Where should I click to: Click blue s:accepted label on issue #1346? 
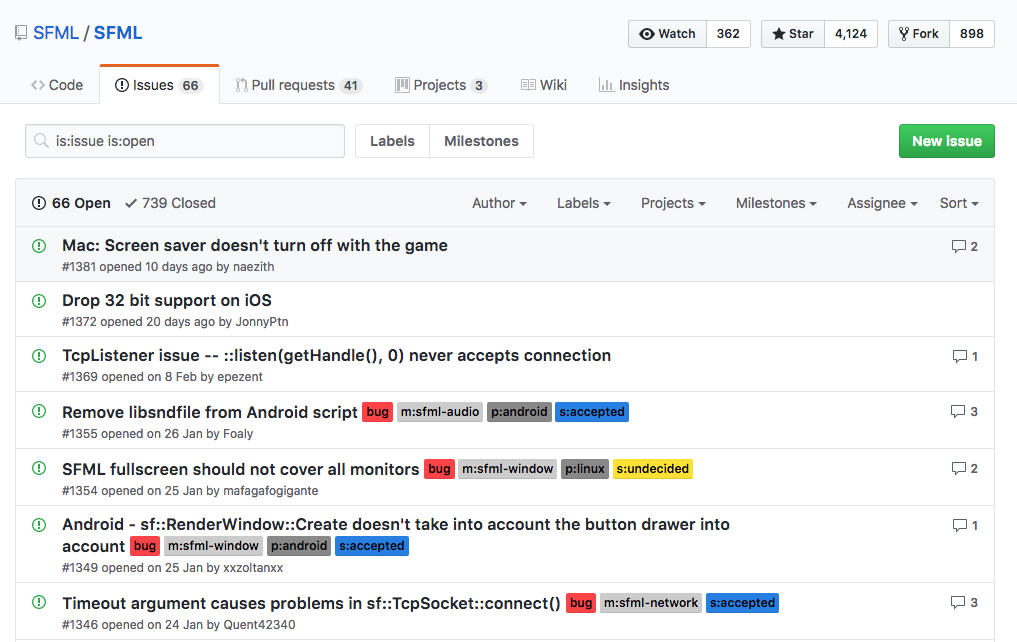[x=742, y=603]
